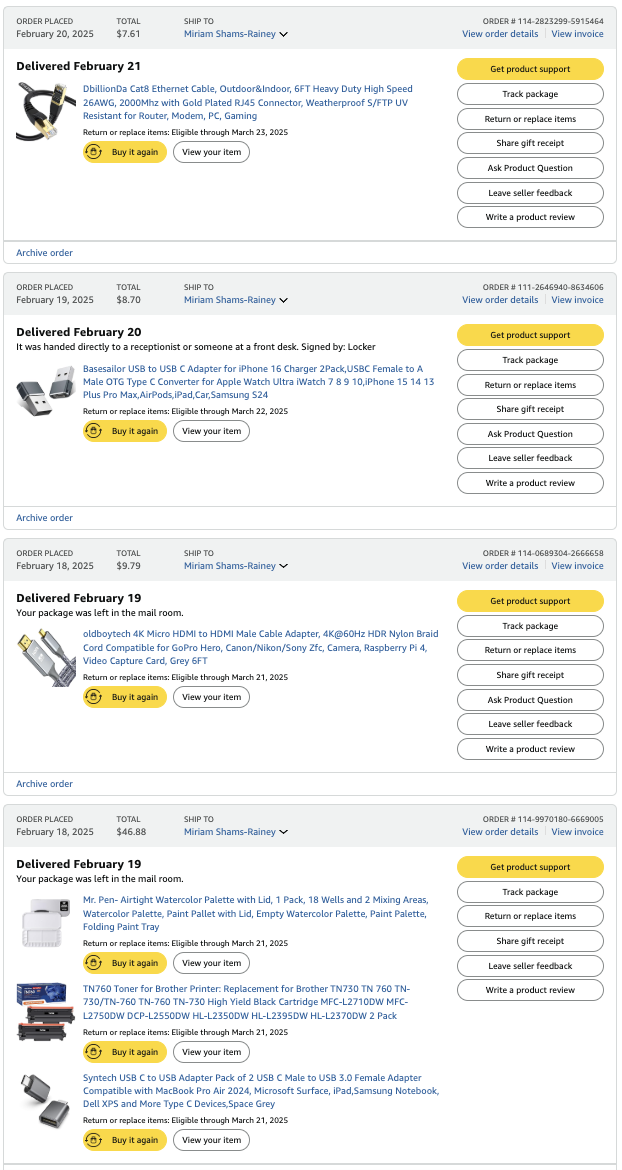View order details for order 114-9970180-6669005
The height and width of the screenshot is (1170, 622).
click(x=500, y=832)
